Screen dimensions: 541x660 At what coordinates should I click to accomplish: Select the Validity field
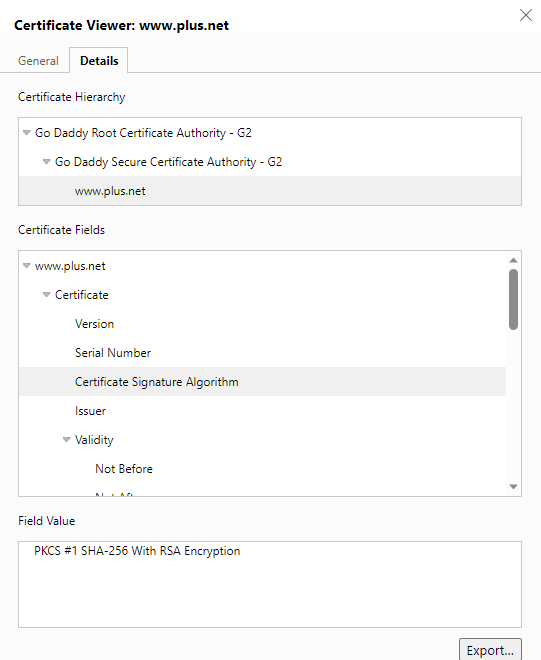[262, 439]
